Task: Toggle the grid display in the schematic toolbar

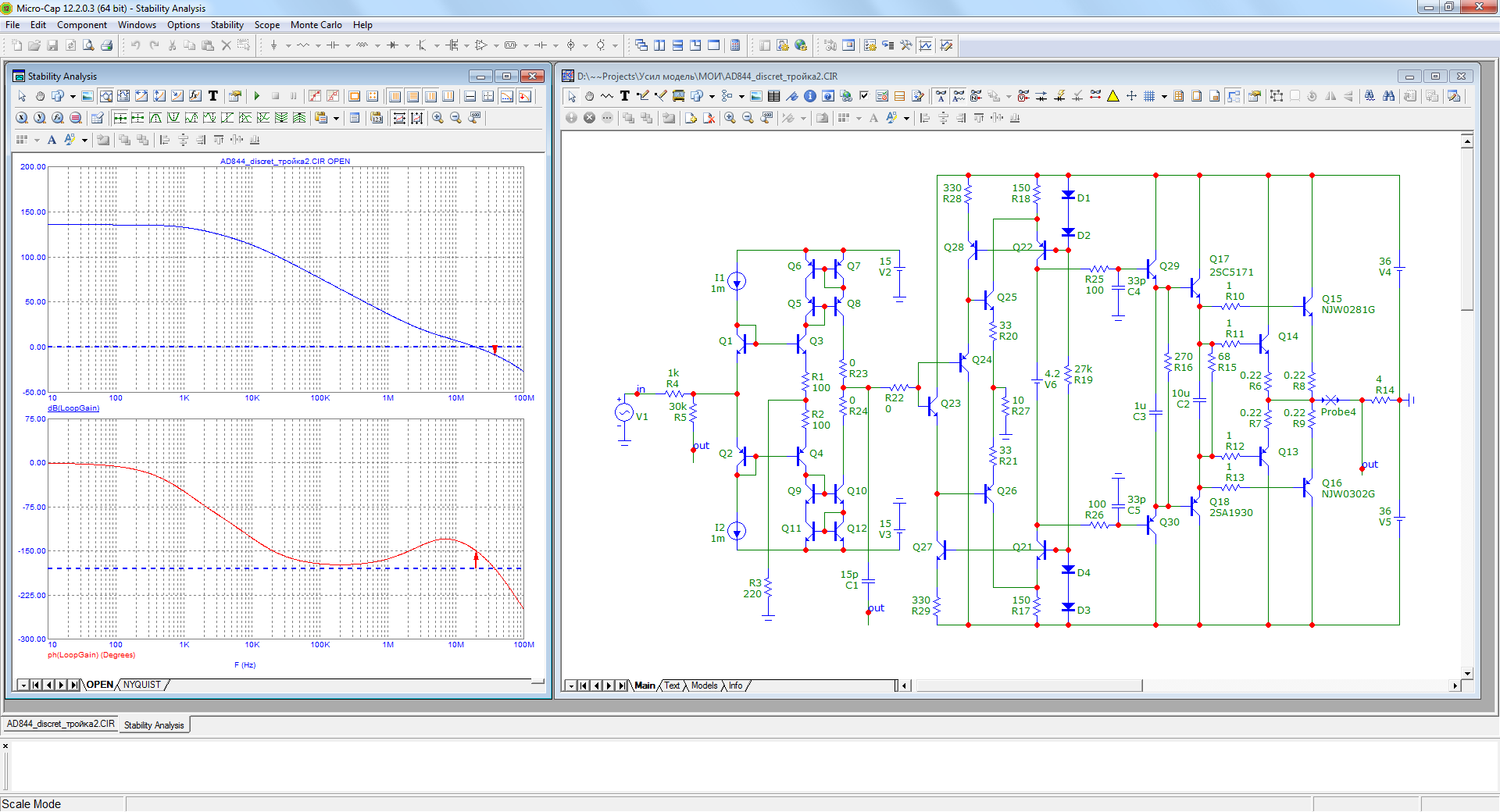Action: (1149, 96)
